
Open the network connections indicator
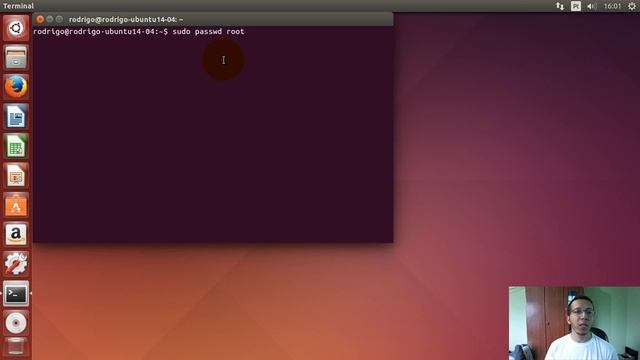point(560,6)
